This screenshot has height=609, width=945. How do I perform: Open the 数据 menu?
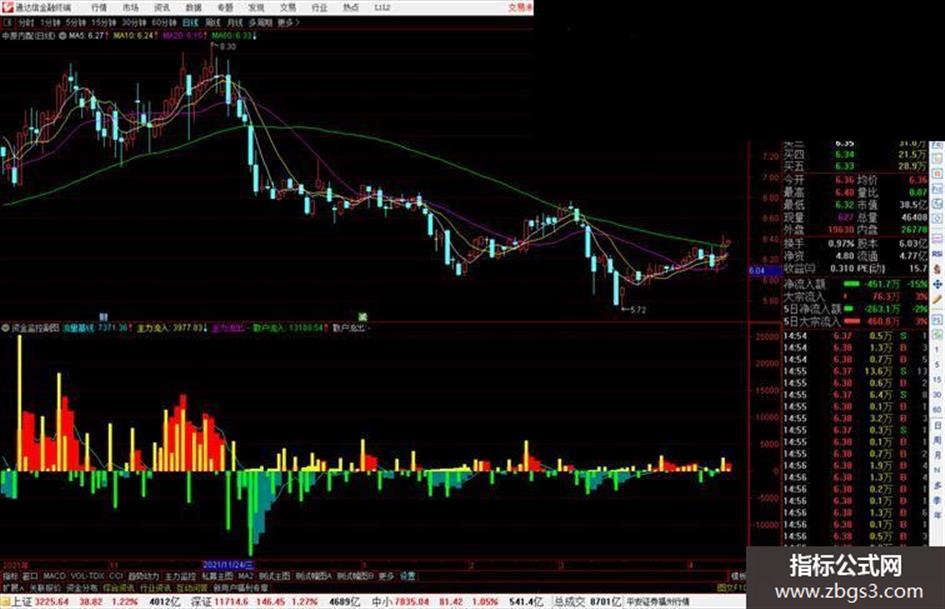pyautogui.click(x=193, y=7)
